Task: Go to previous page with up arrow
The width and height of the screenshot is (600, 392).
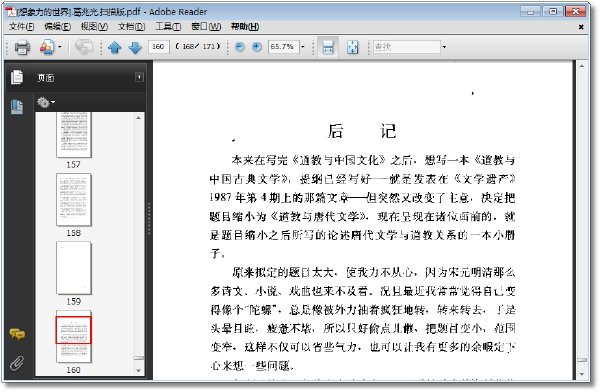Action: click(114, 47)
